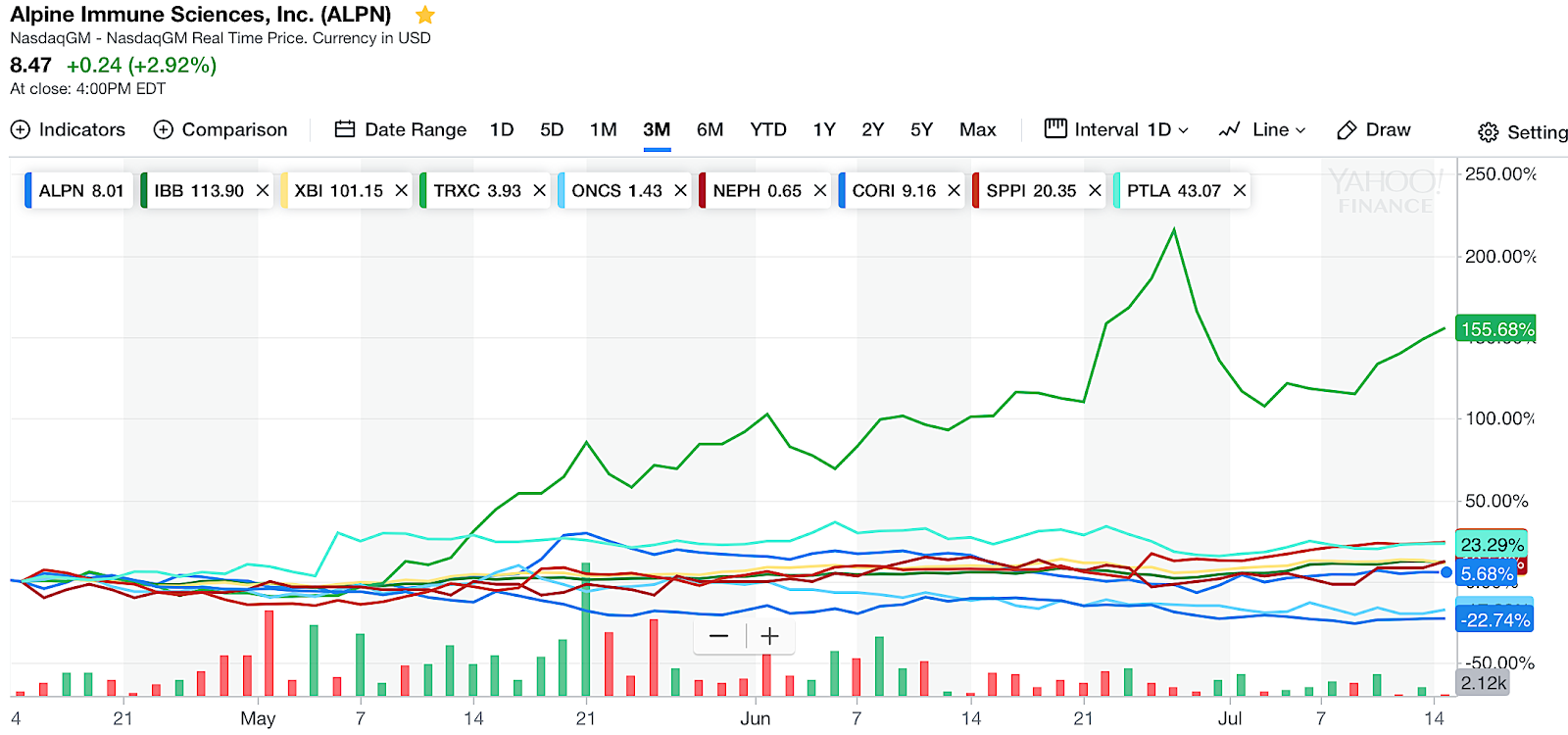Choose the 5Y range
The image size is (1568, 735).
point(921,129)
